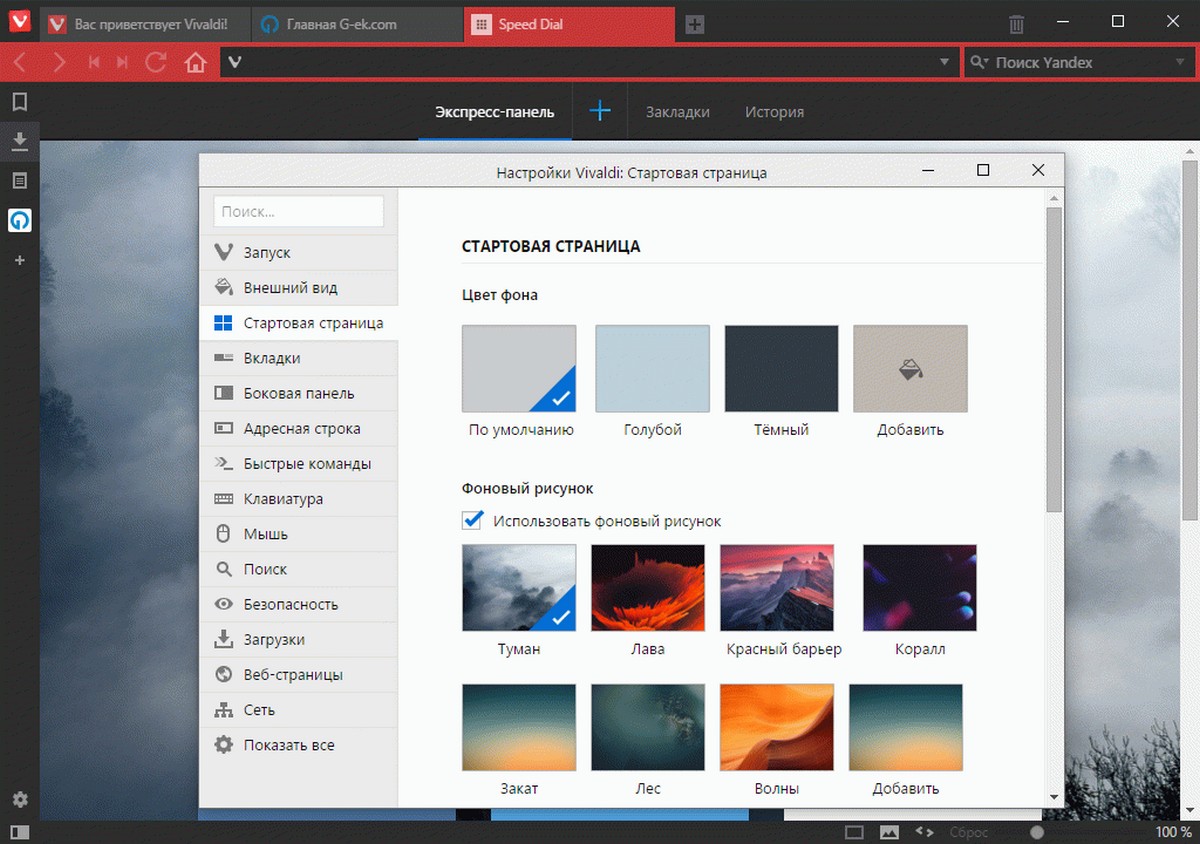This screenshot has height=844, width=1200.
Task: Choose the Волны background image
Action: coord(777,727)
